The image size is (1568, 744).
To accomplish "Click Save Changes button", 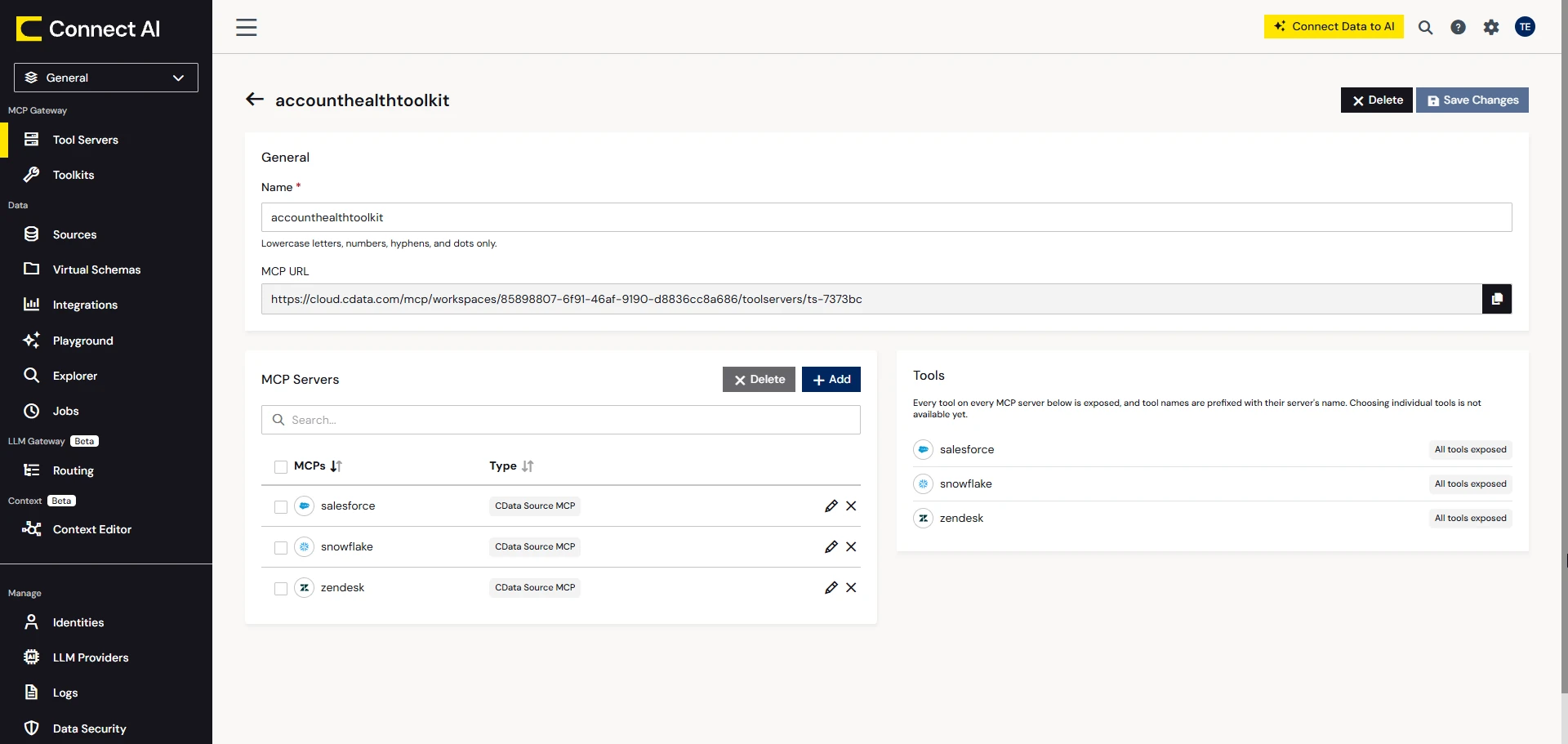I will [1472, 100].
